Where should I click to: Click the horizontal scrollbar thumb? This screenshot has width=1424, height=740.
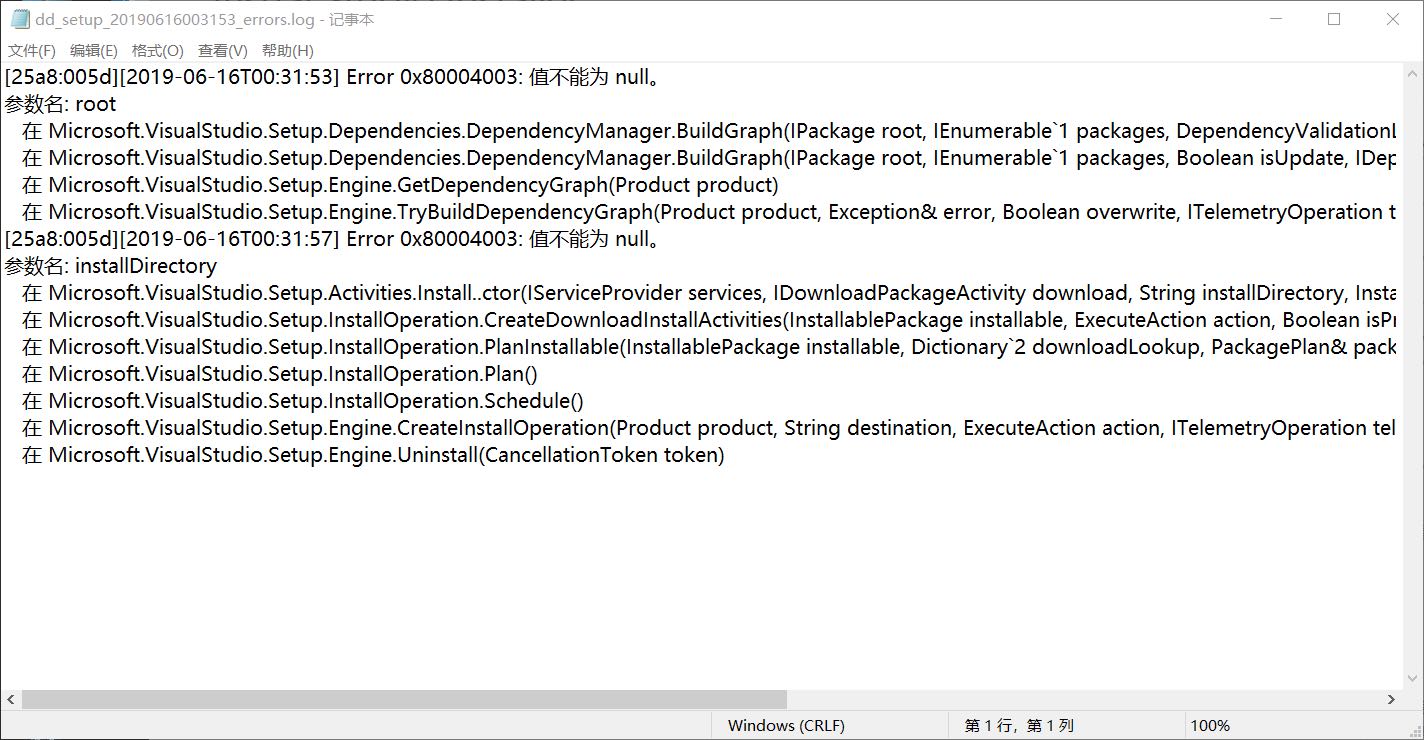[x=404, y=700]
